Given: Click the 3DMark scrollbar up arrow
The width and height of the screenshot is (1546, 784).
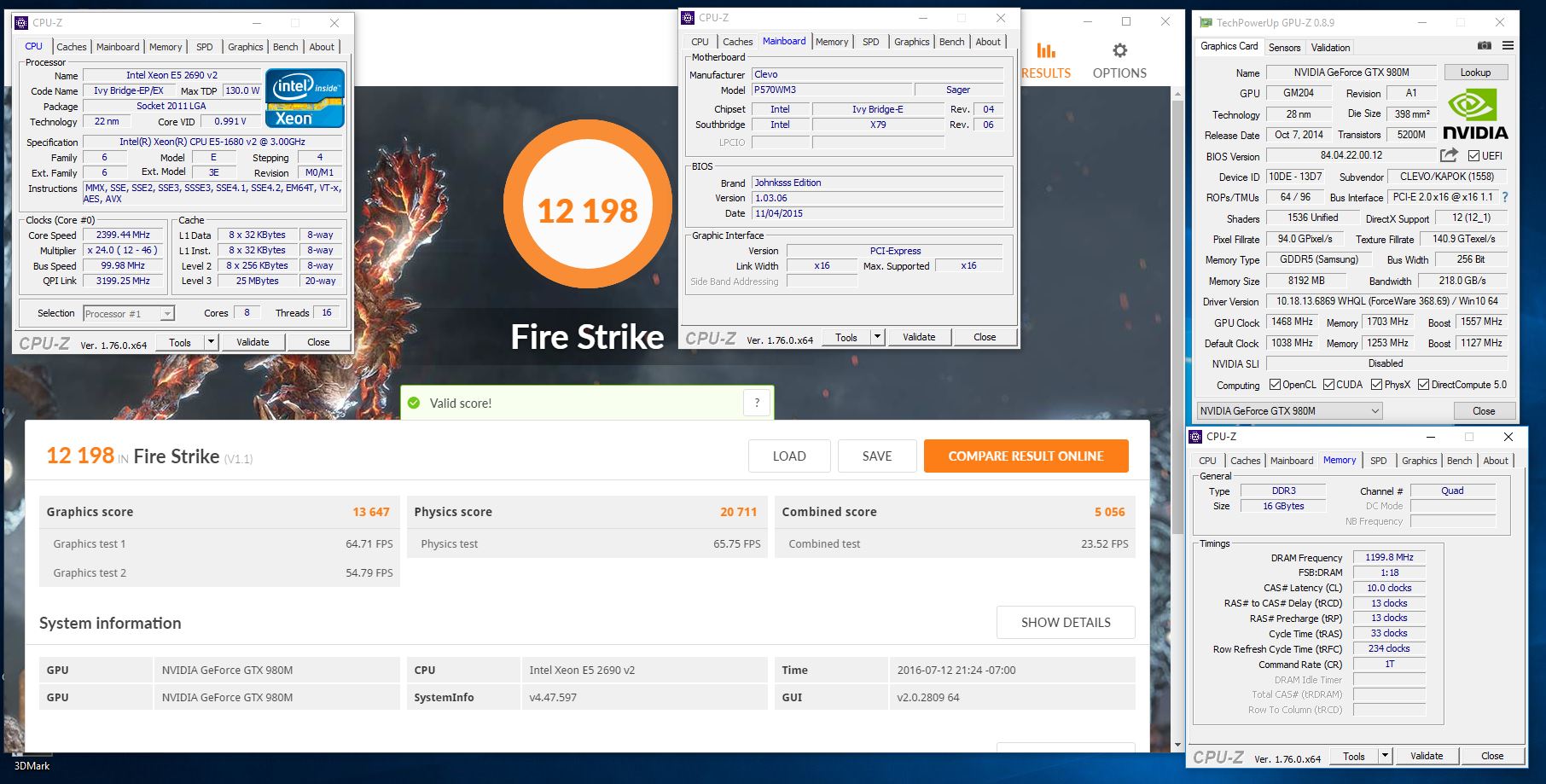Looking at the screenshot, I should pyautogui.click(x=1177, y=92).
